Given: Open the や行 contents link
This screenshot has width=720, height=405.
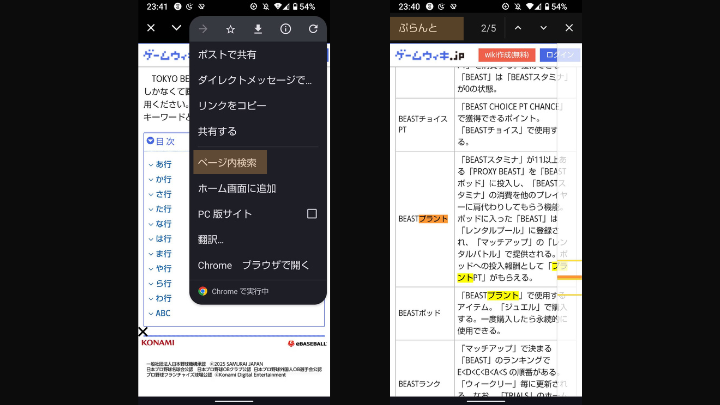Looking at the screenshot, I should (163, 268).
